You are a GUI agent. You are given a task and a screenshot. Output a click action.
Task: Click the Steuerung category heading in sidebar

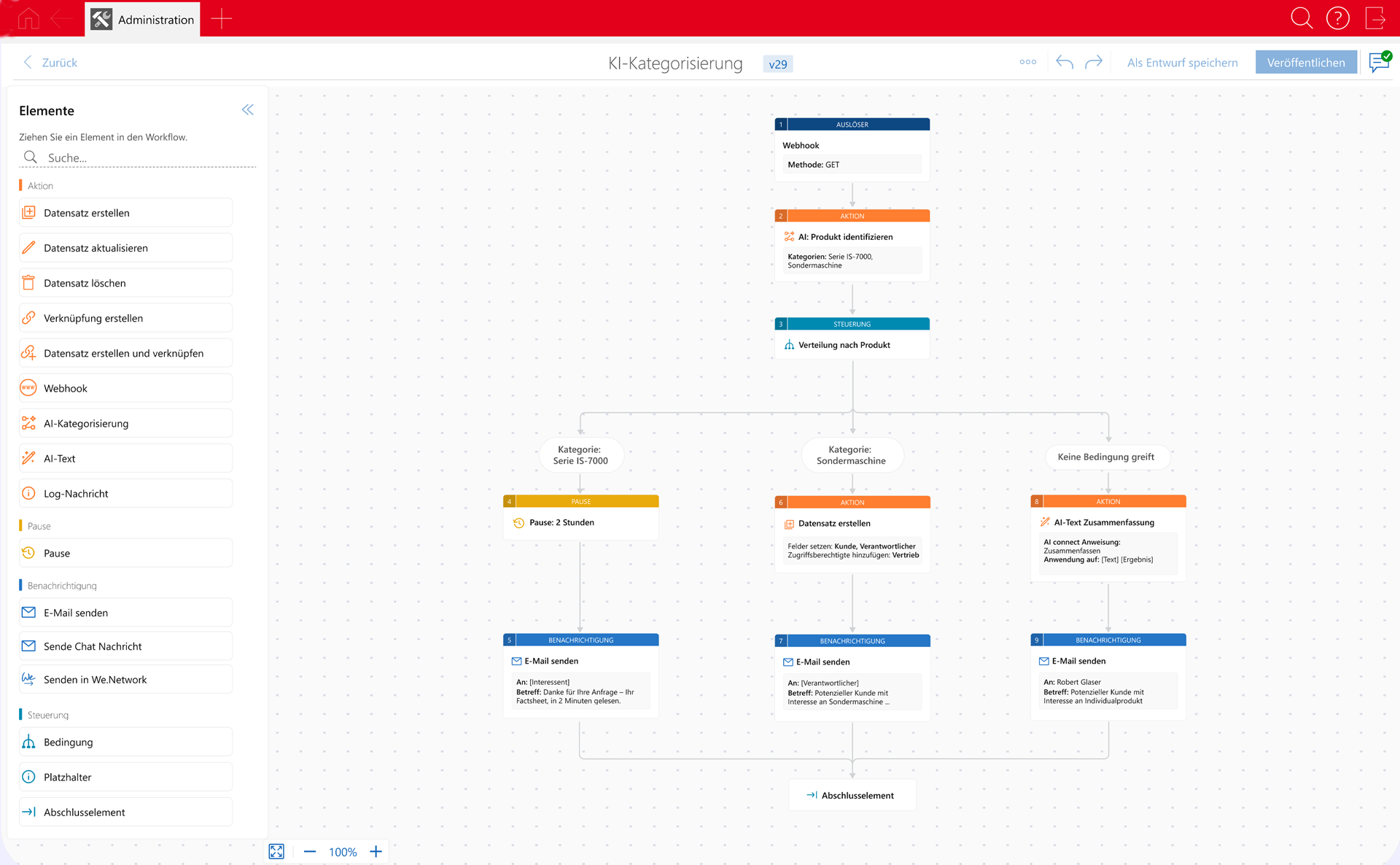click(x=47, y=715)
